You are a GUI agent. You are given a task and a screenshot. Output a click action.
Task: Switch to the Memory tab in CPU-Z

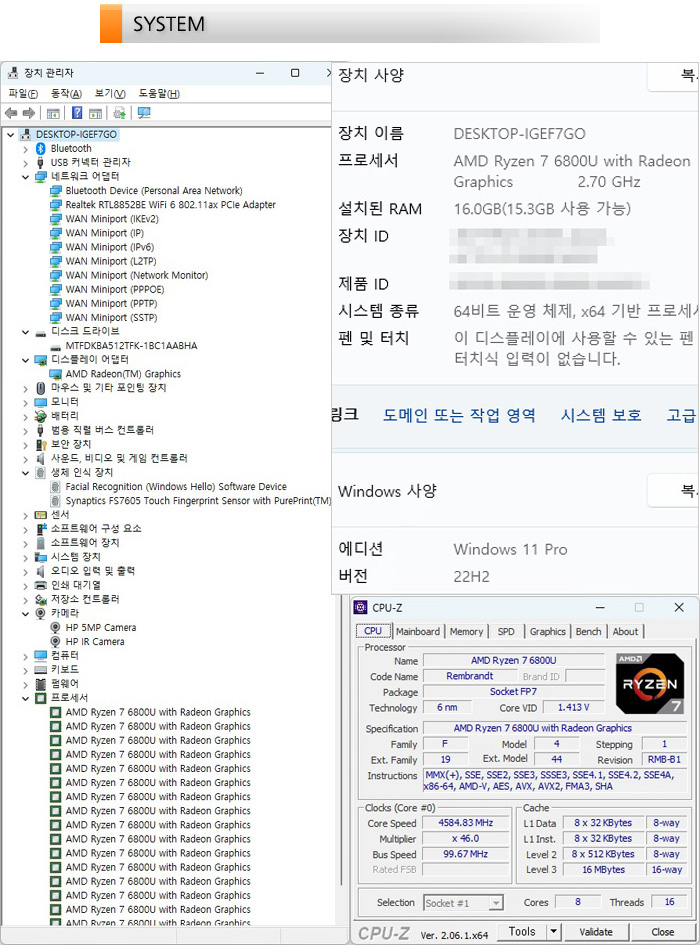coord(466,631)
